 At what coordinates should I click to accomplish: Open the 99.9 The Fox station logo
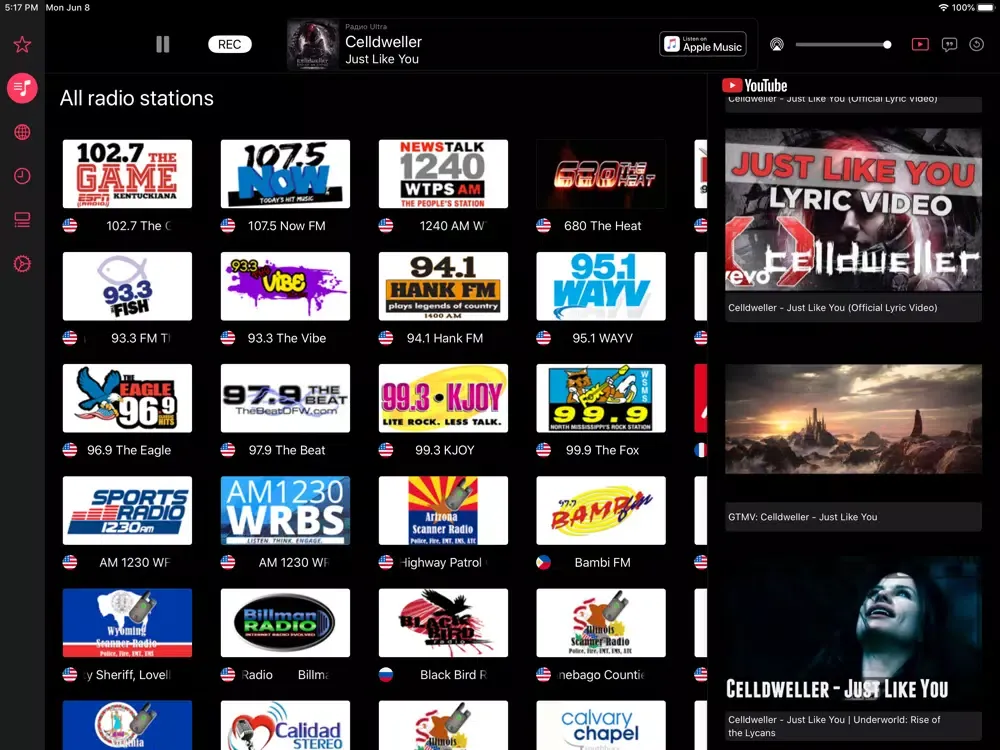click(601, 398)
